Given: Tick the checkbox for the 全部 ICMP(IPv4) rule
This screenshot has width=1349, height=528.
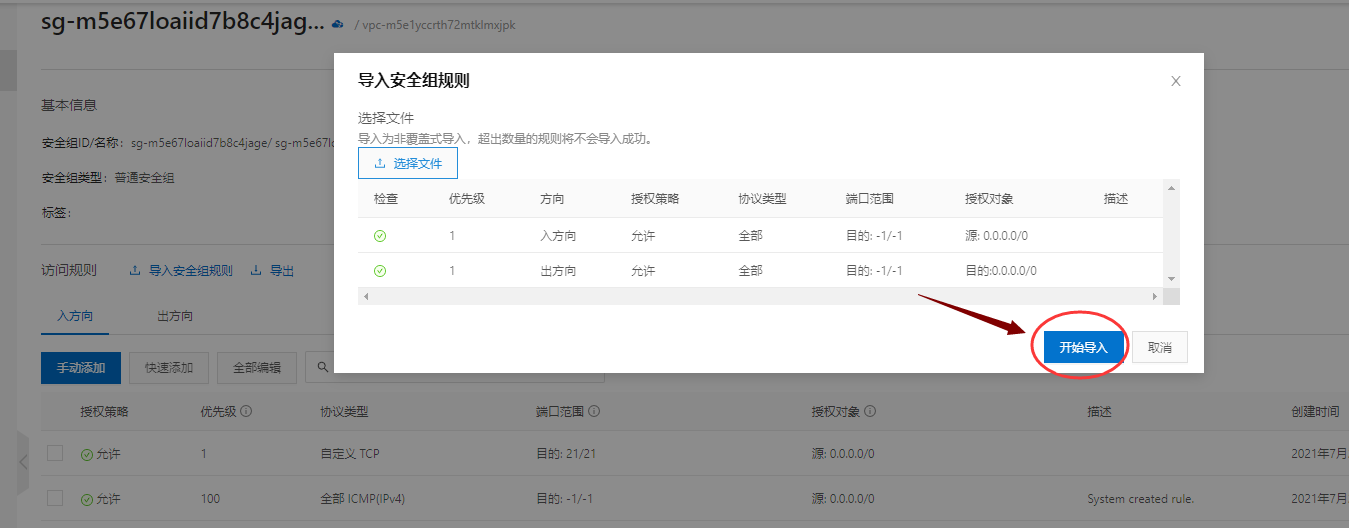Looking at the screenshot, I should (x=55, y=498).
